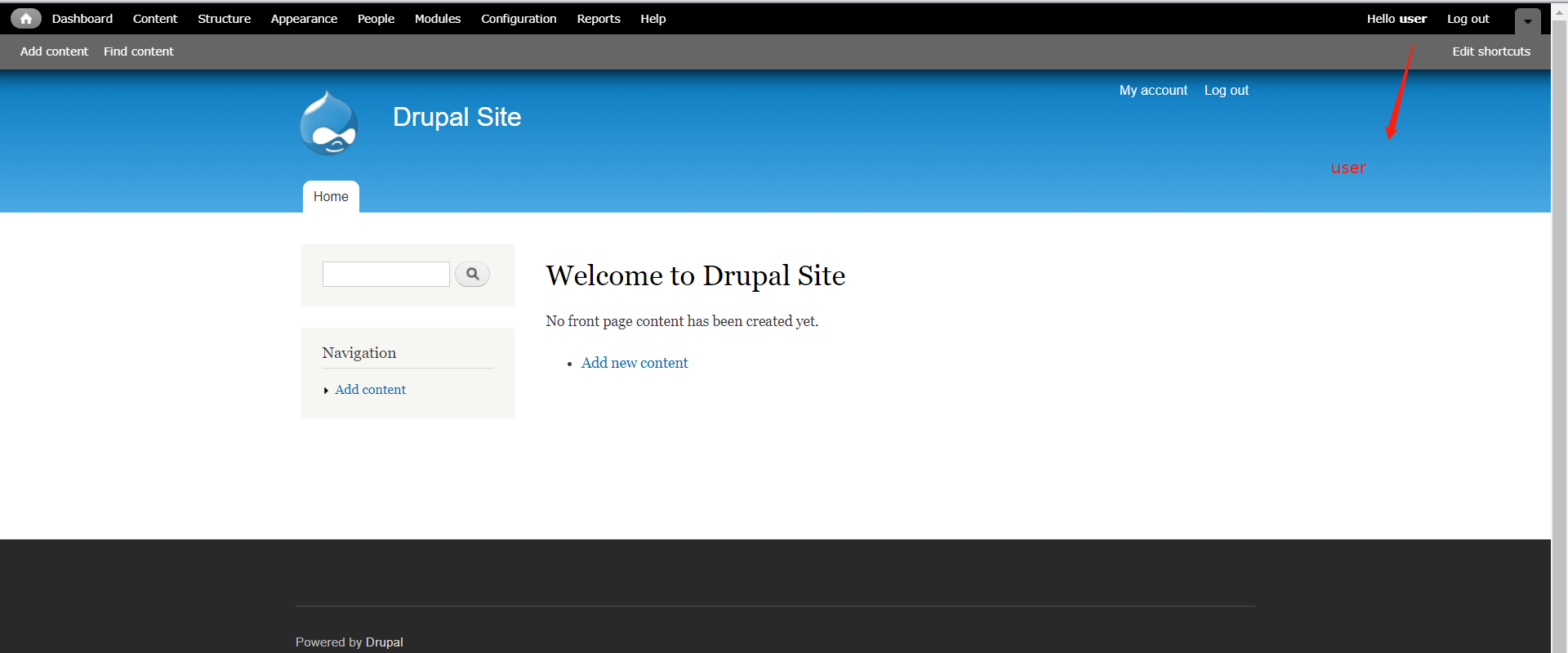1568x653 pixels.
Task: Select the Home tab
Action: tap(331, 196)
